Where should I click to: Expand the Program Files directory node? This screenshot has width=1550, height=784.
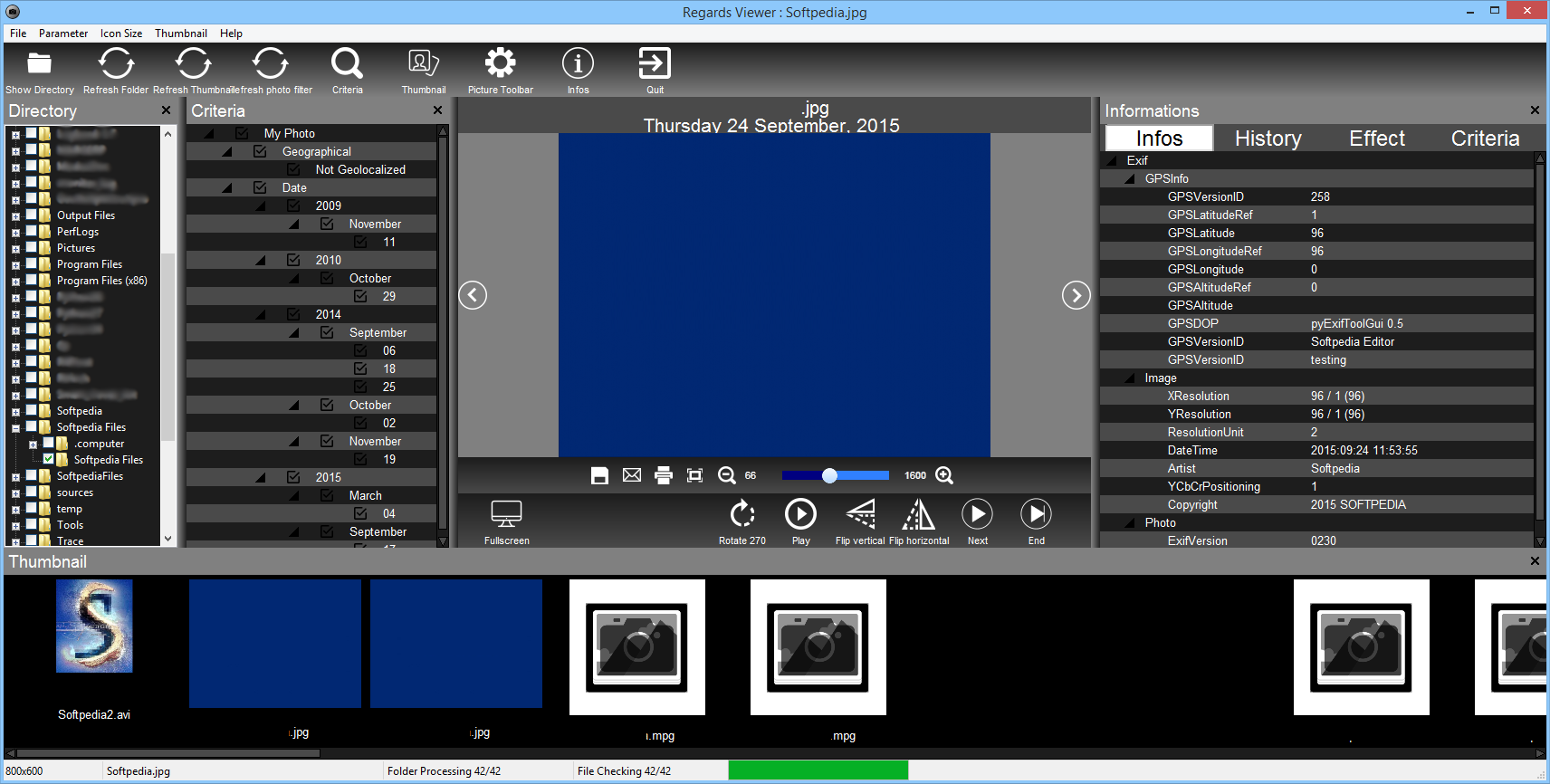click(15, 265)
